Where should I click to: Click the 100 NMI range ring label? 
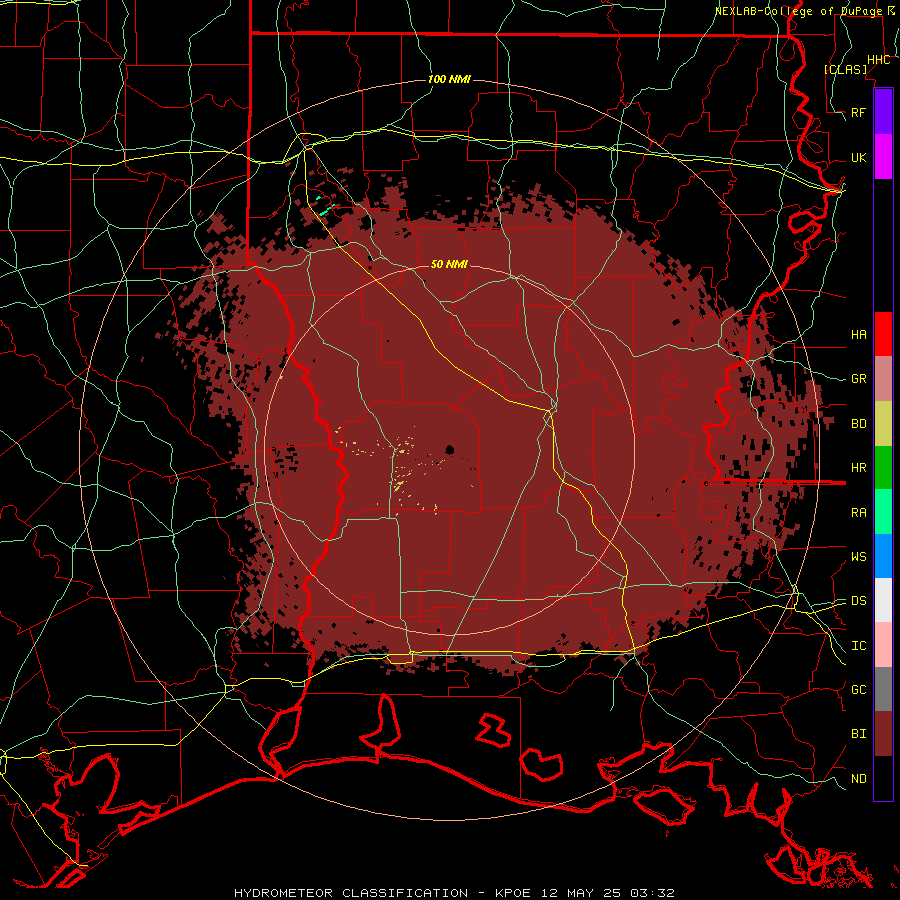449,79
